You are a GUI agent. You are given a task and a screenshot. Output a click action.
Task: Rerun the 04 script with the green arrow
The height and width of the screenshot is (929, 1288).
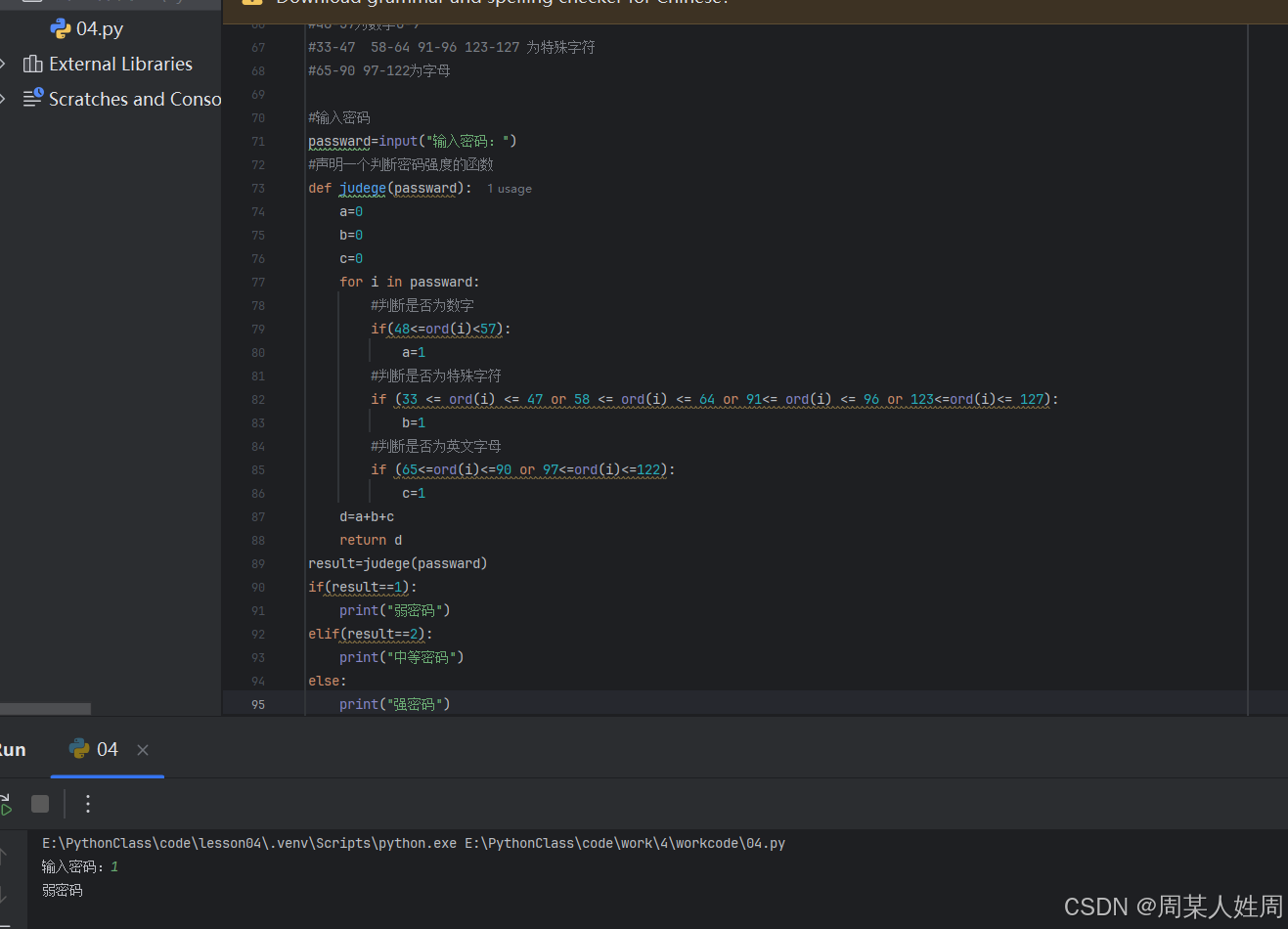pyautogui.click(x=6, y=804)
